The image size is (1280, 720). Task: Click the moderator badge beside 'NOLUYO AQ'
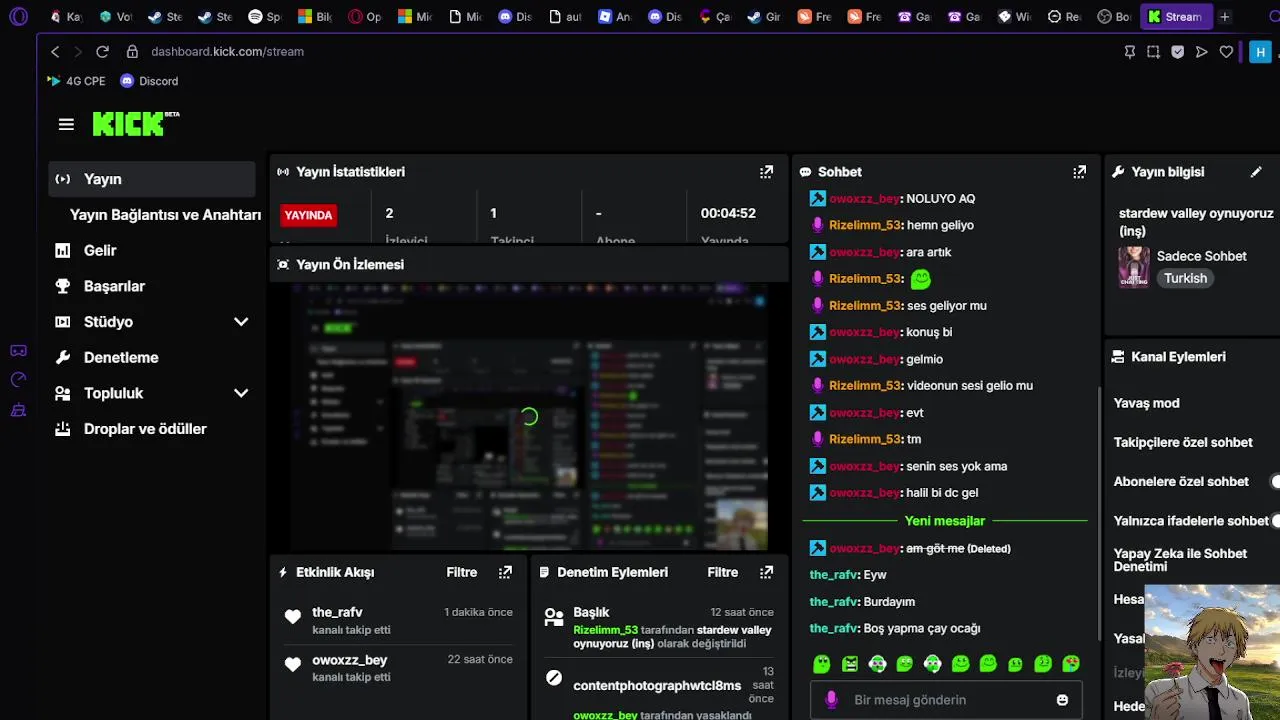point(817,199)
